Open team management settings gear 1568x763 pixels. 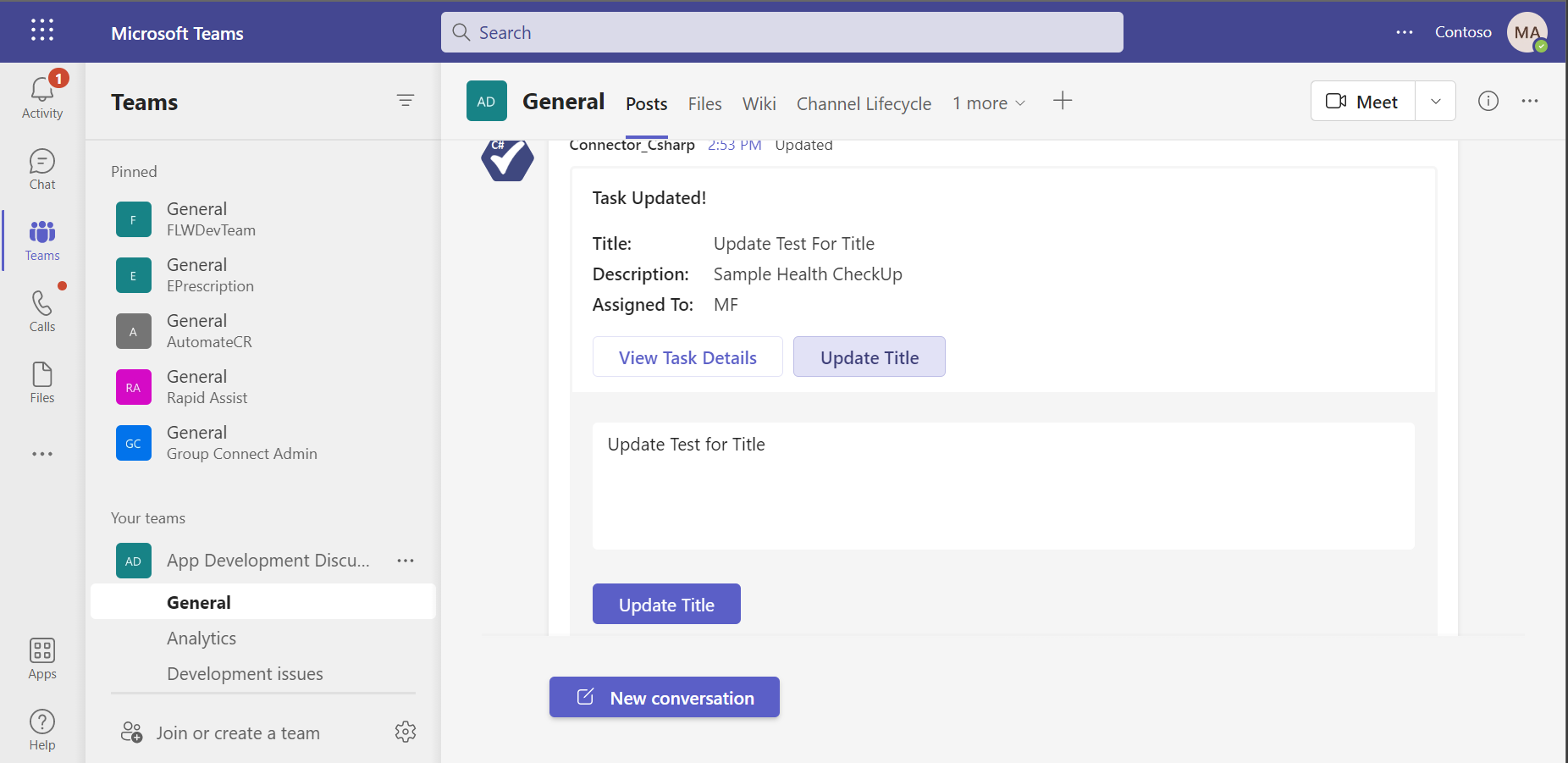[406, 732]
